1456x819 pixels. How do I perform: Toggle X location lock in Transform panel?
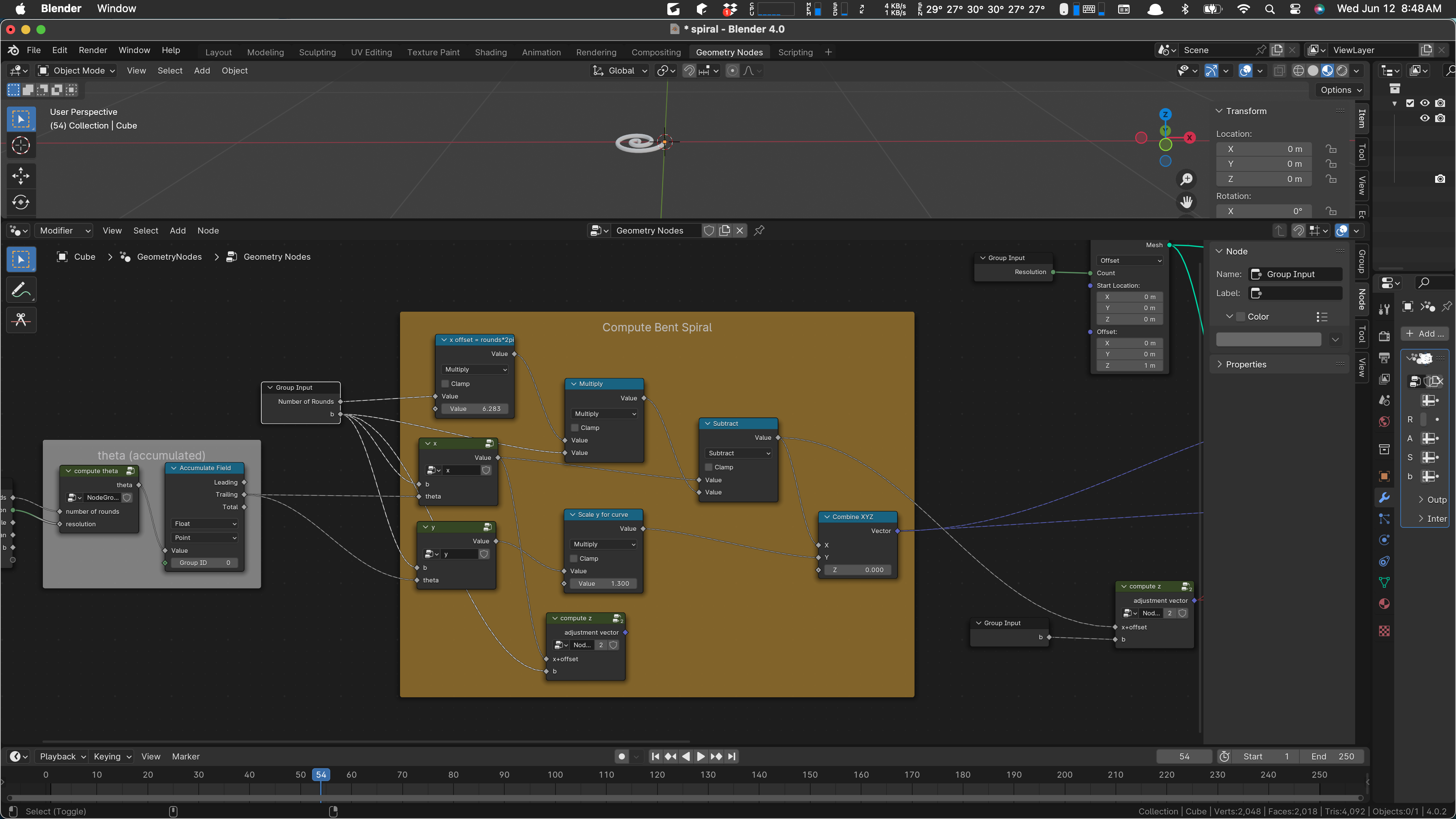tap(1332, 149)
